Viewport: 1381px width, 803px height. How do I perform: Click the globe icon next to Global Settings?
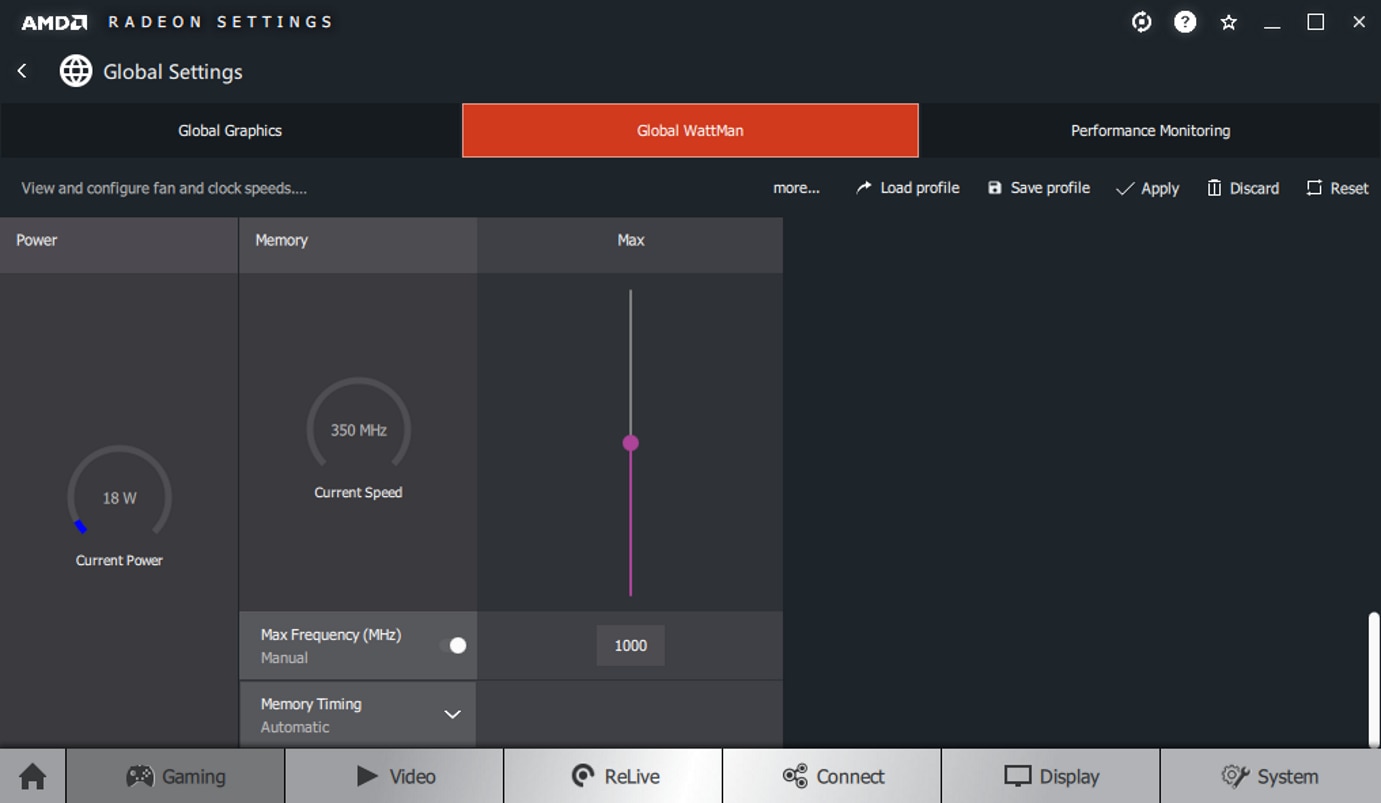click(x=76, y=71)
